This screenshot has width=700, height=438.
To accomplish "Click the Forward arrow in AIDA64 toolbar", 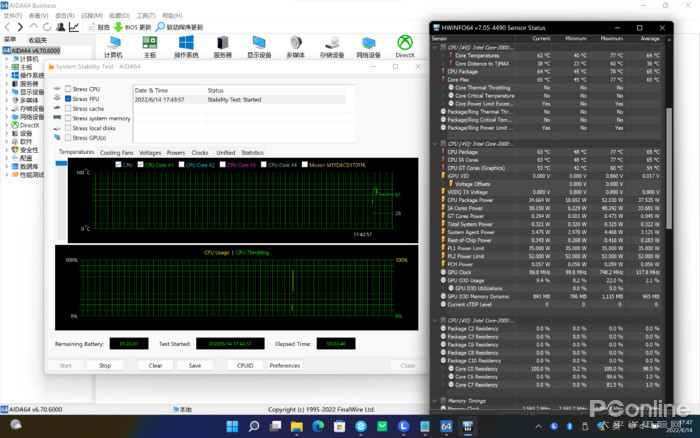I will 20,27.
